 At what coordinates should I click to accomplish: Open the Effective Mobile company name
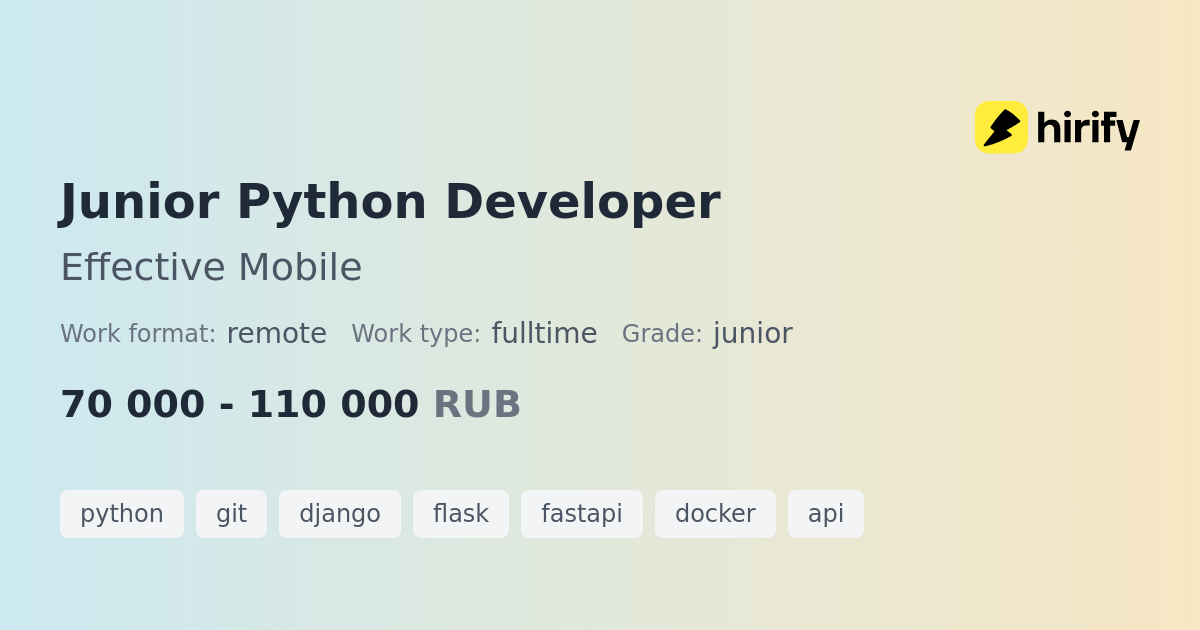point(211,267)
